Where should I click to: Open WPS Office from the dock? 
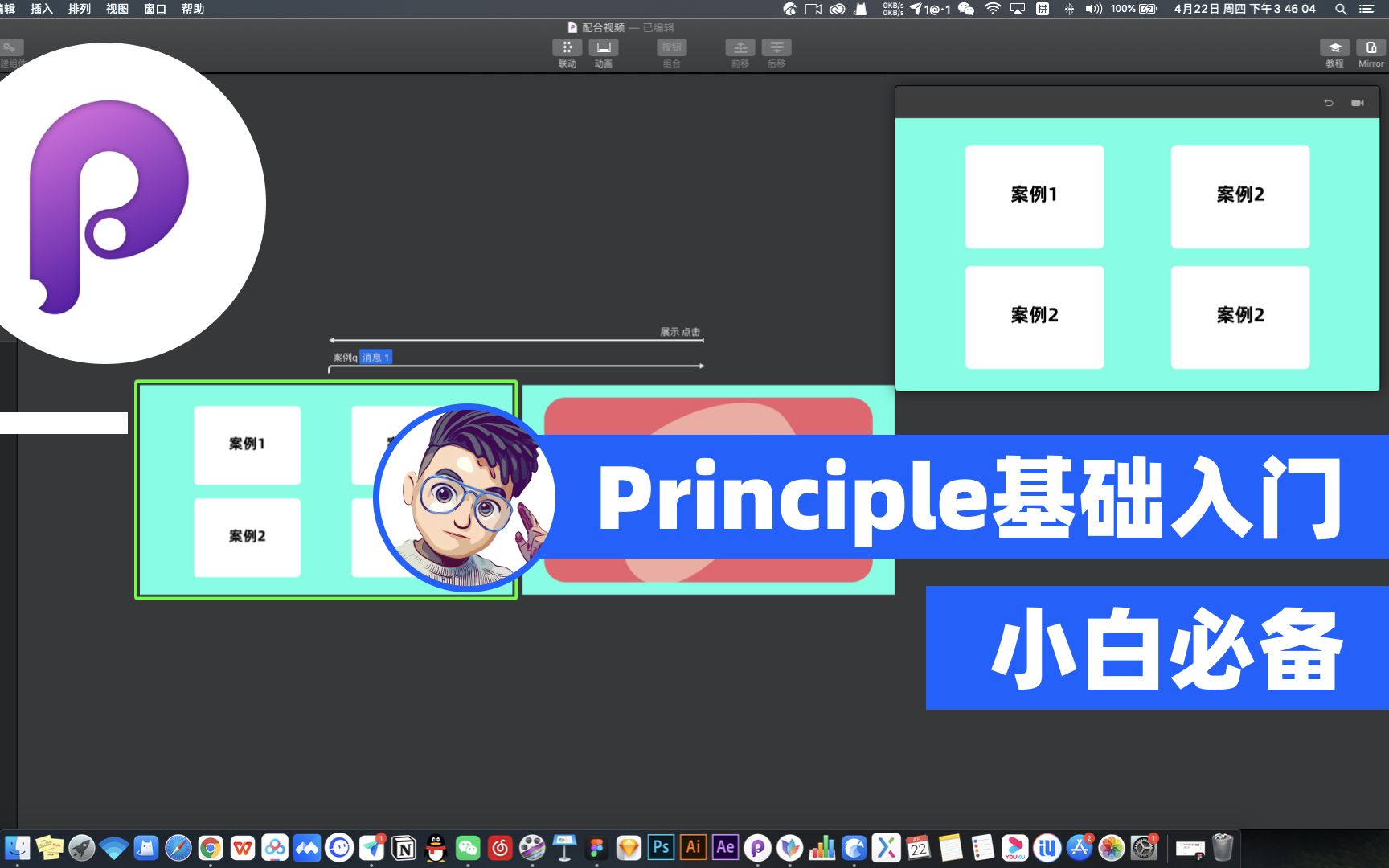point(243,848)
